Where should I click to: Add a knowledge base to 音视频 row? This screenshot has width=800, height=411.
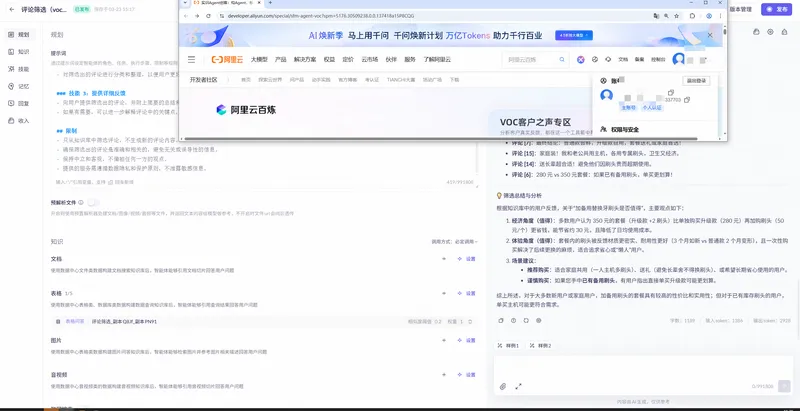pyautogui.click(x=443, y=375)
